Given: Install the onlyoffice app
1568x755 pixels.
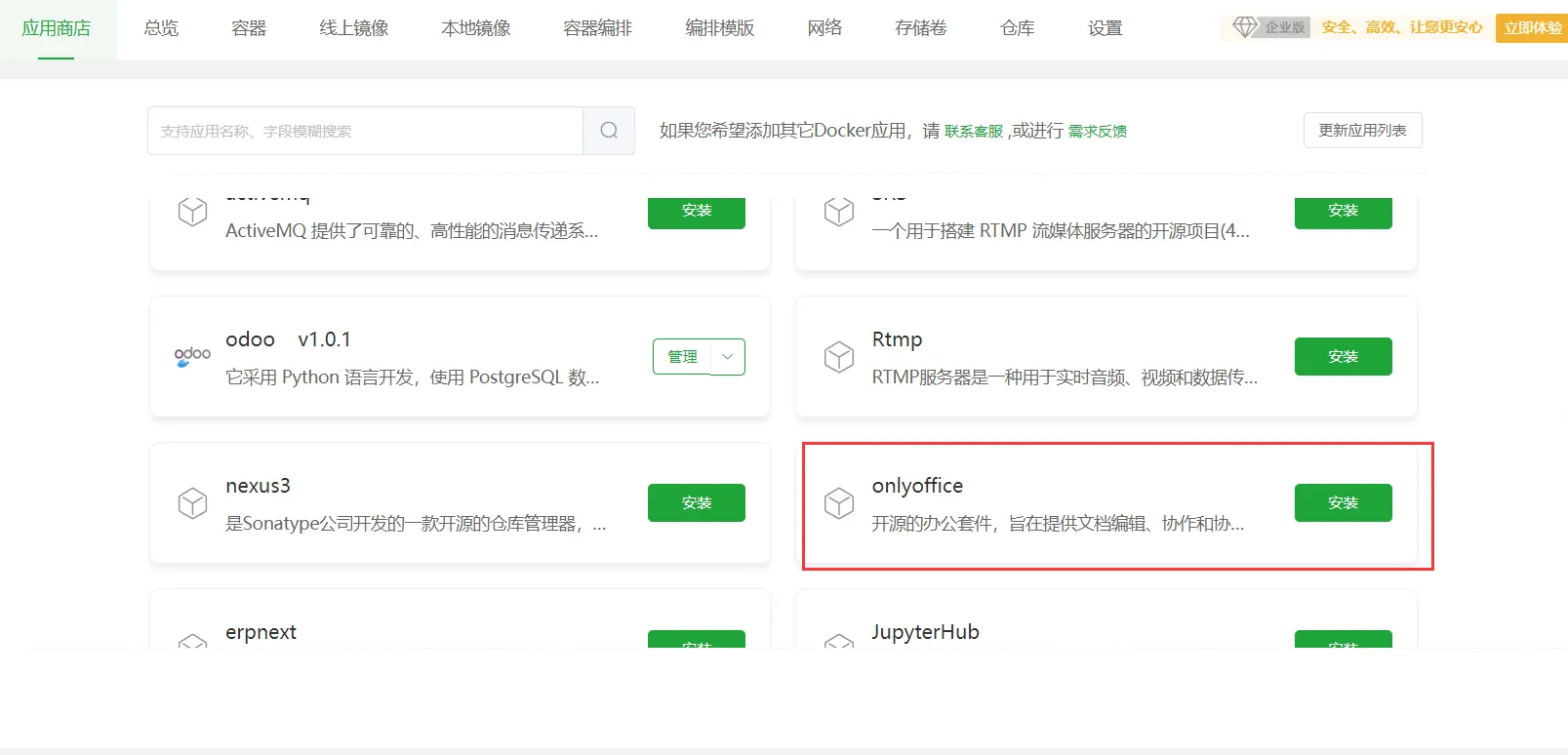Looking at the screenshot, I should tap(1344, 503).
